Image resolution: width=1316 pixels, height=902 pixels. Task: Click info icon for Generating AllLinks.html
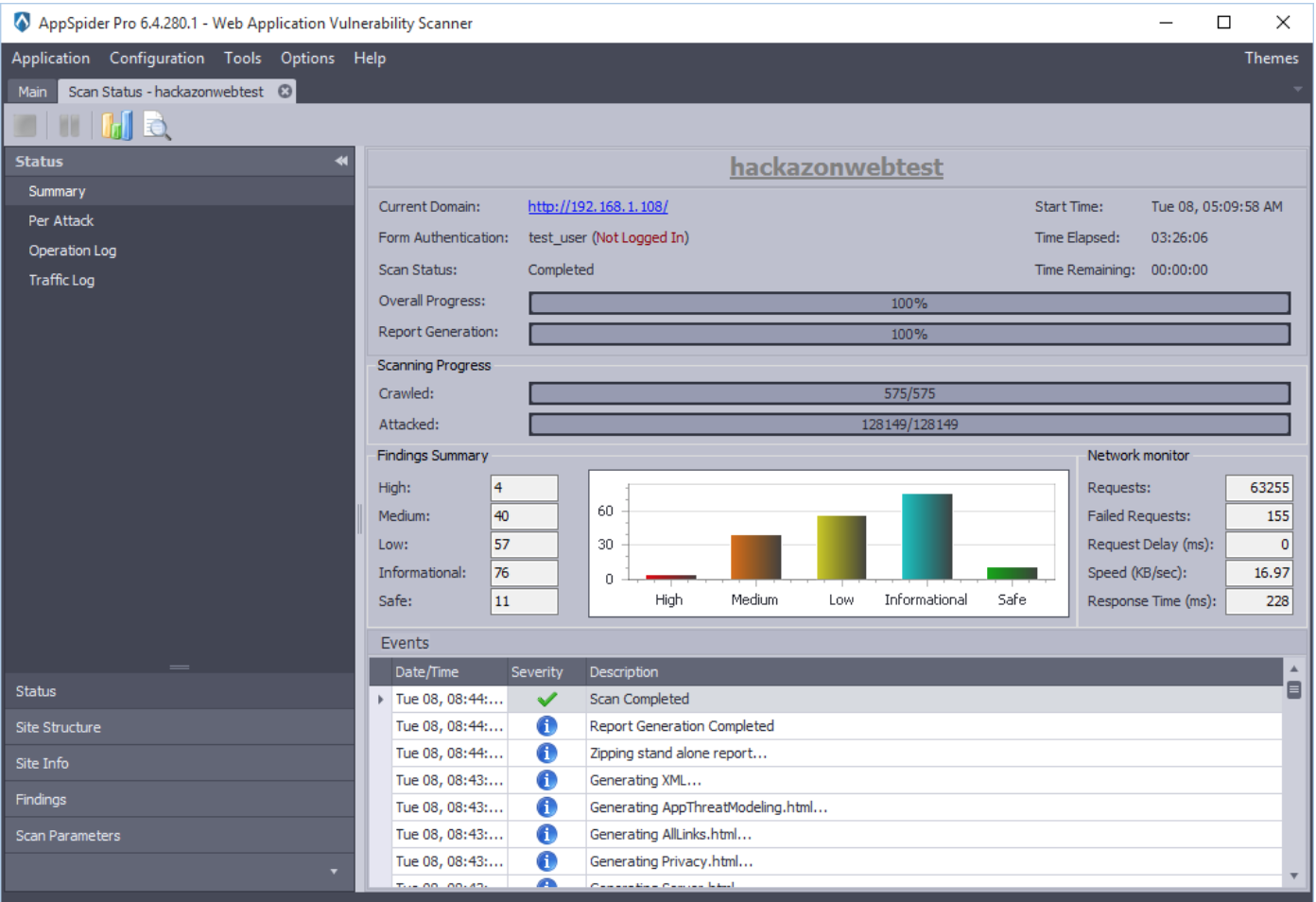point(546,834)
